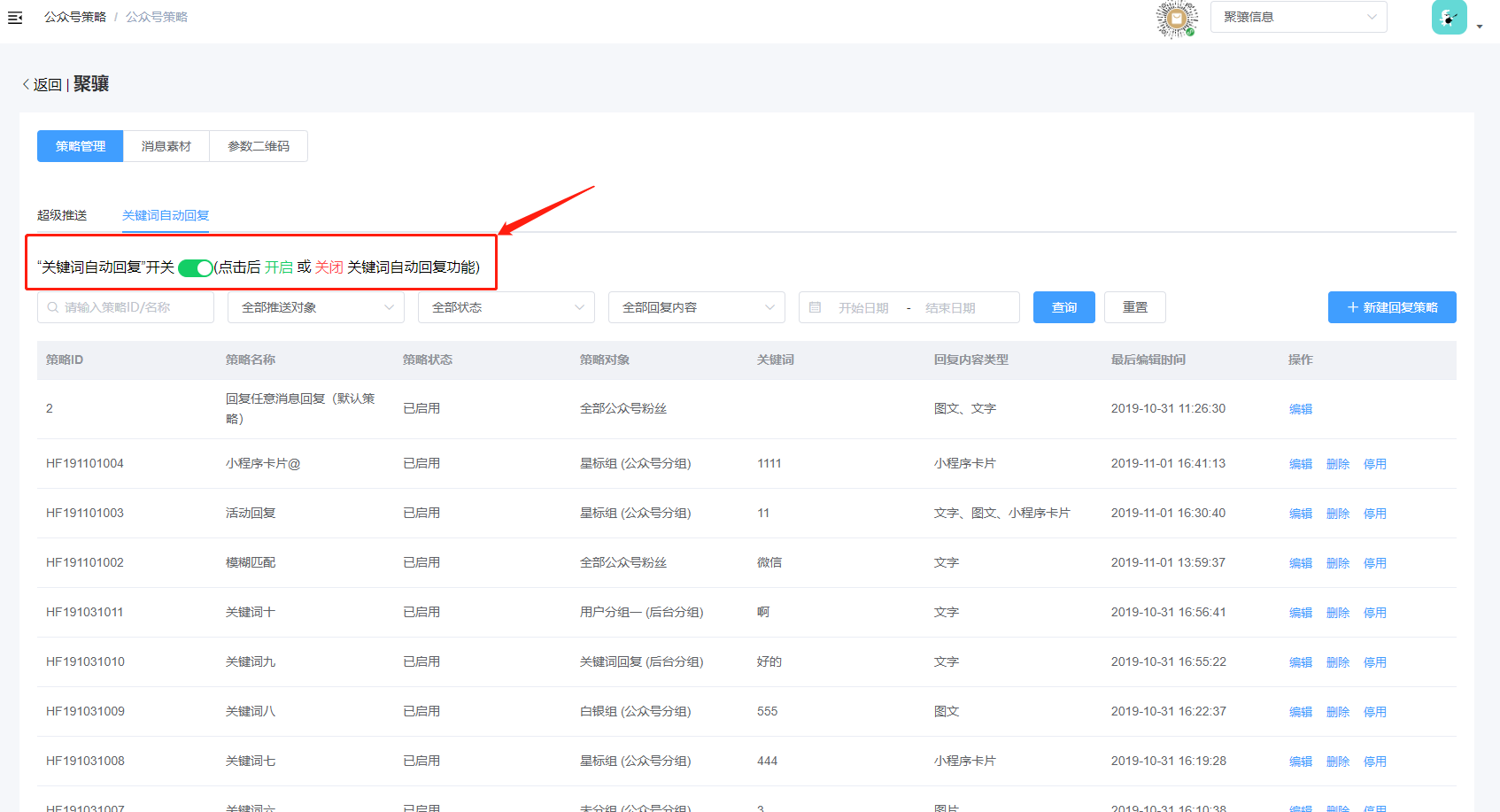
Task: Open the 聚骧信息 account selector
Action: tap(1298, 17)
